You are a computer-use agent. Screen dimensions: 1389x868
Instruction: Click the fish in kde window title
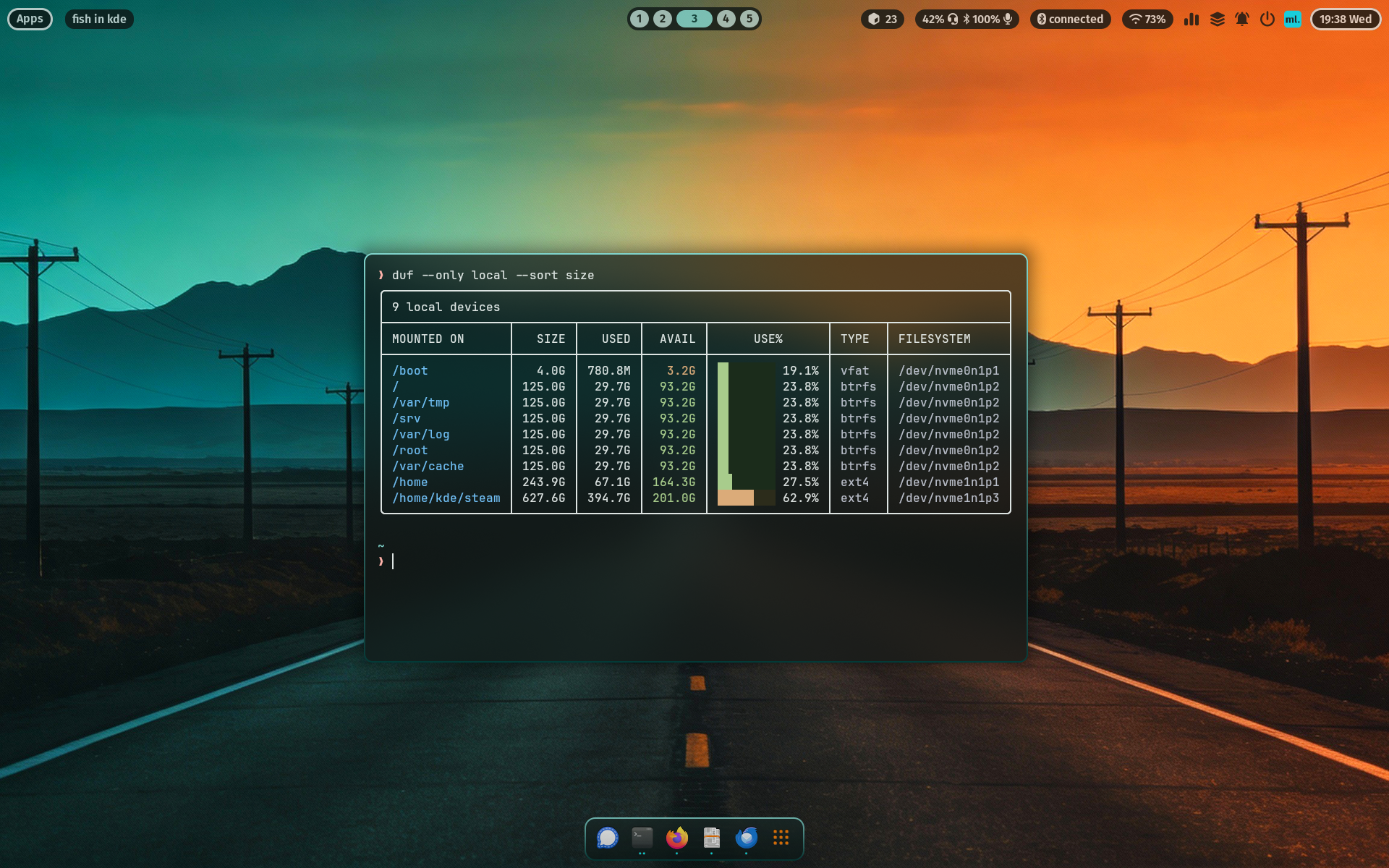[x=99, y=19]
